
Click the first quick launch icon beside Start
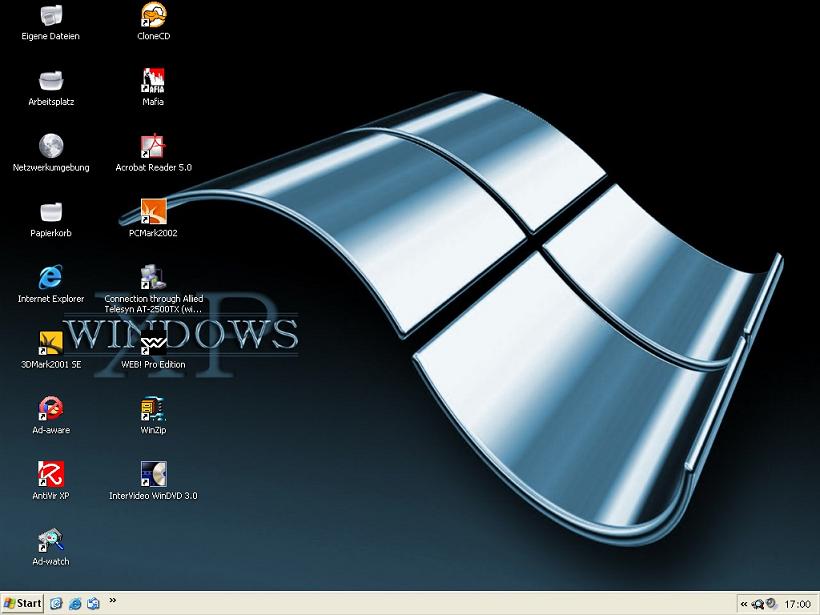(x=56, y=603)
